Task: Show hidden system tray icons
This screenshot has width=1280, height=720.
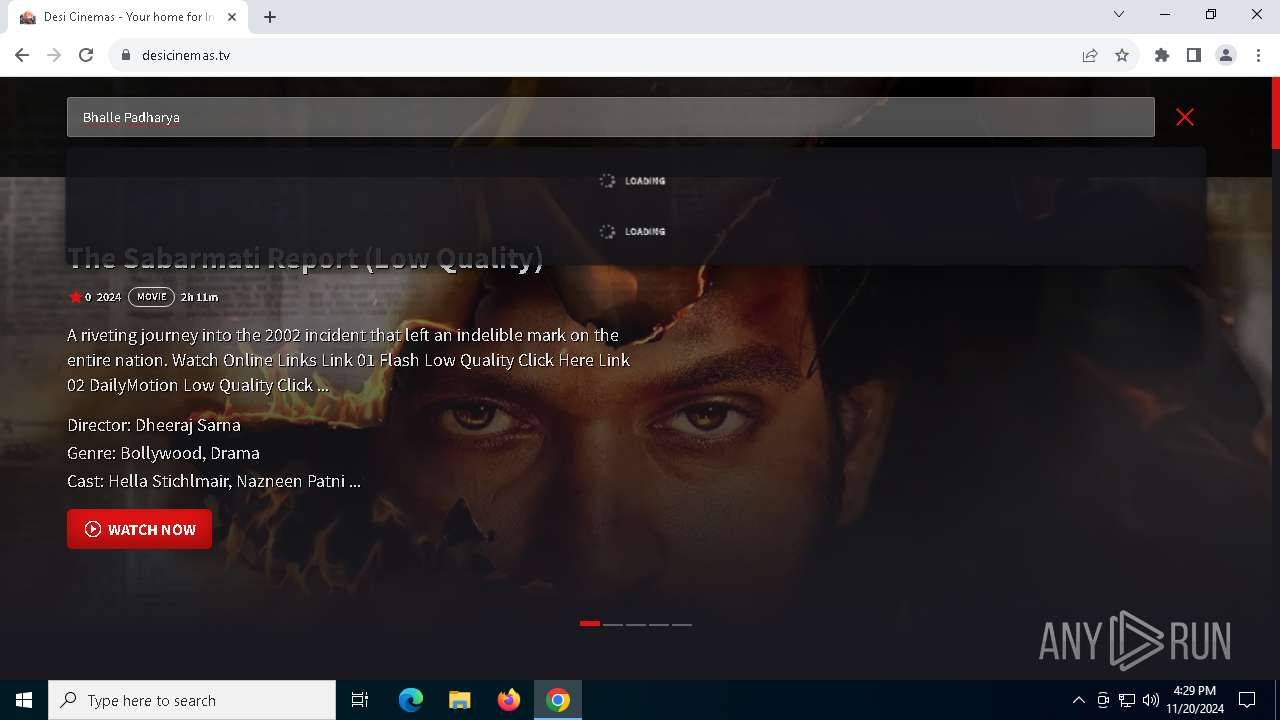Action: point(1079,700)
